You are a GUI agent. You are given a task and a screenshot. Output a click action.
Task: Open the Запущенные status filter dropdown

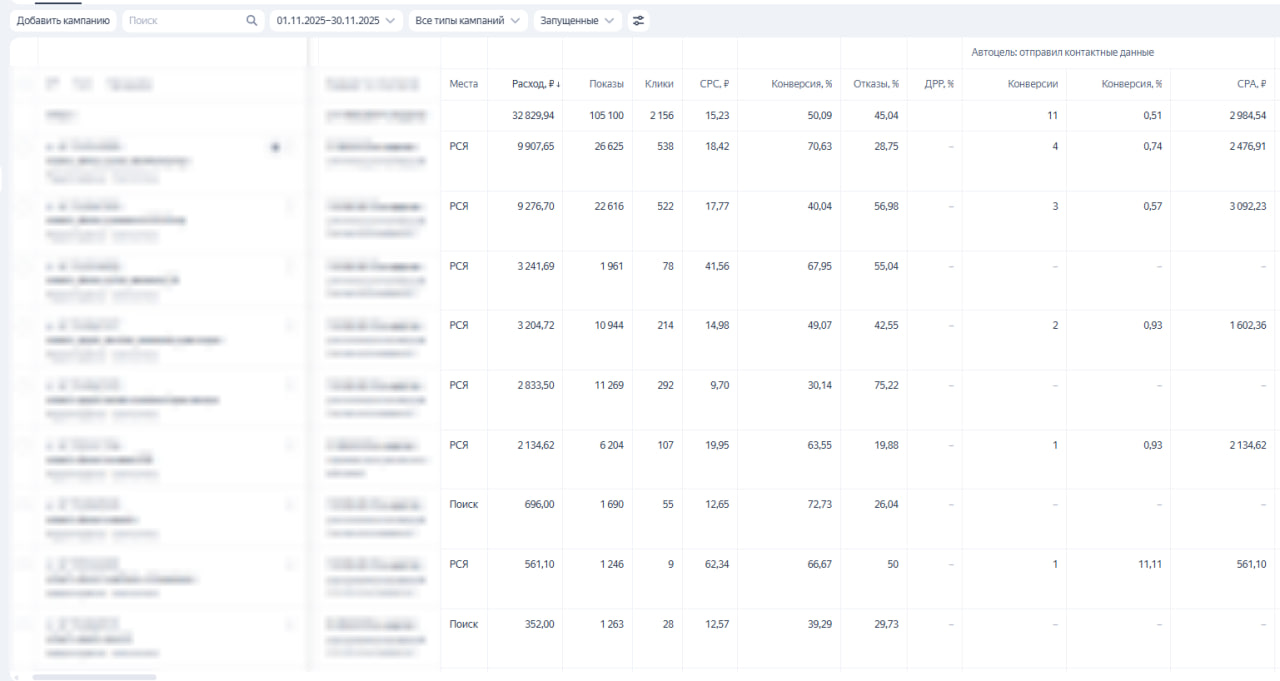coord(577,20)
